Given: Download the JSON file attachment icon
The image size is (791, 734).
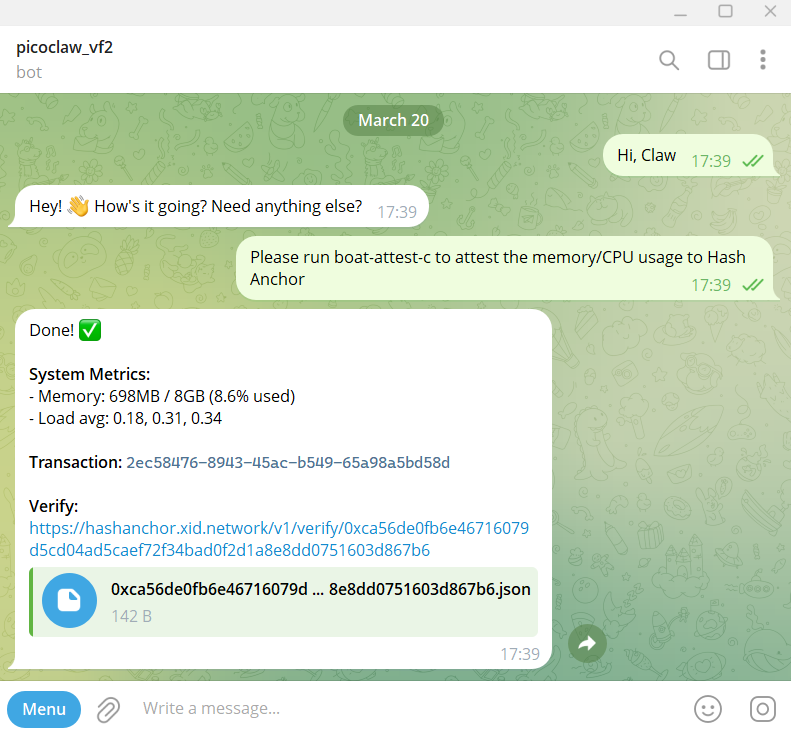Looking at the screenshot, I should (69, 600).
